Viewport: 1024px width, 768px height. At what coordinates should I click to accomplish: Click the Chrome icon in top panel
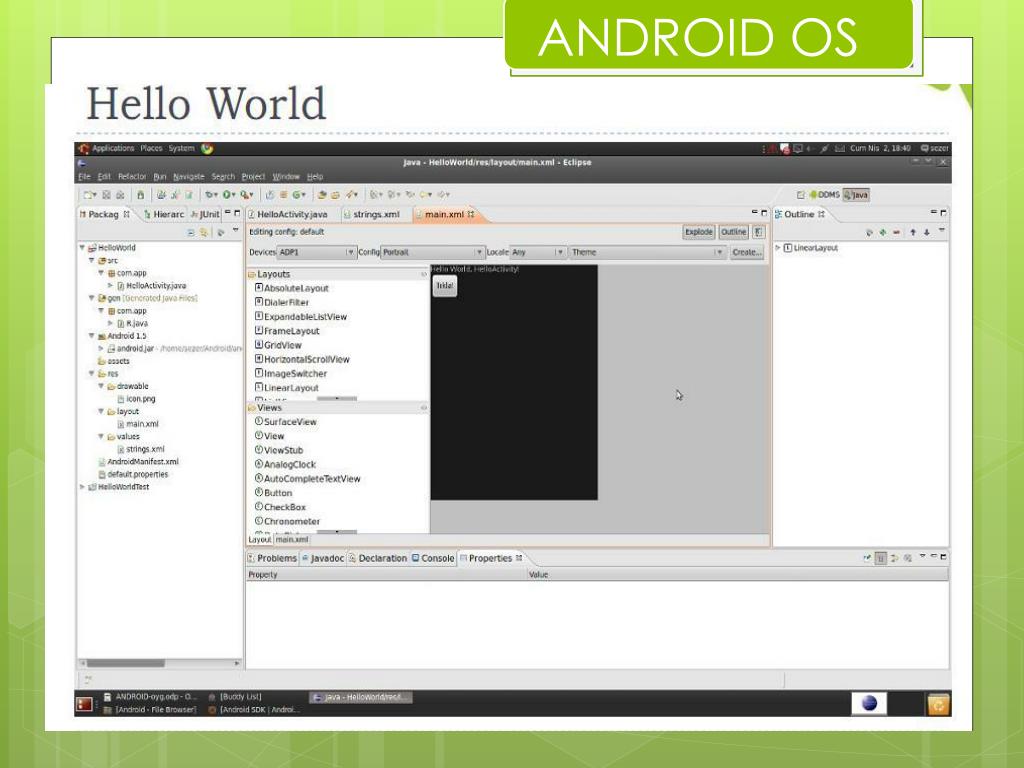pyautogui.click(x=207, y=149)
